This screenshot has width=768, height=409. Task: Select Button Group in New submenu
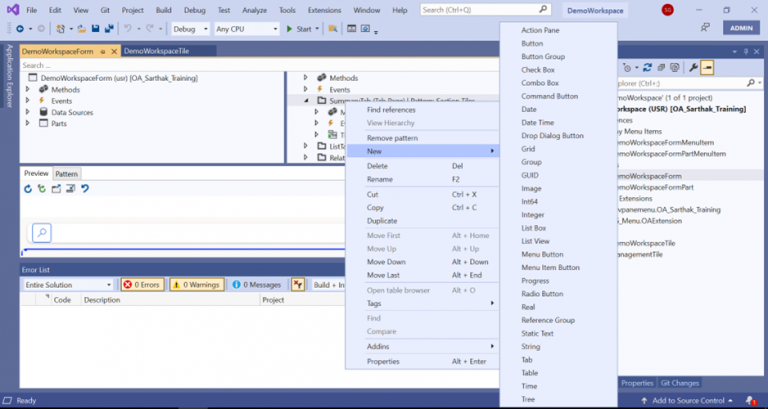[x=543, y=57]
